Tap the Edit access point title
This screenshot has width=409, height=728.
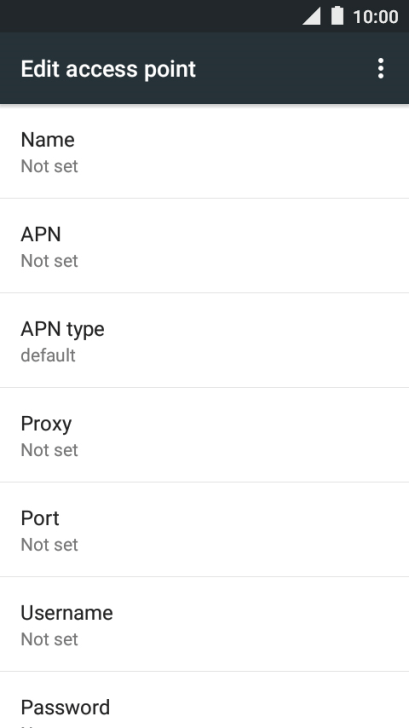108,69
